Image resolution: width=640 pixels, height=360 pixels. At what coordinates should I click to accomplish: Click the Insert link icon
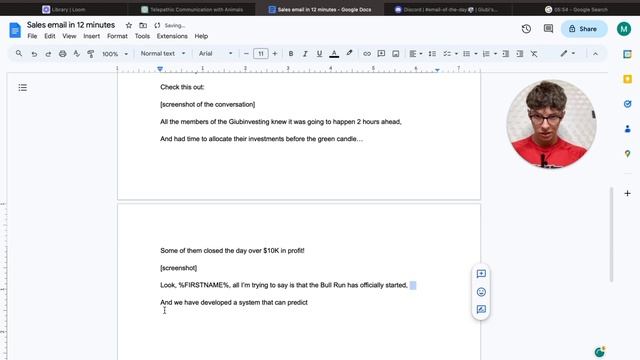point(367,53)
